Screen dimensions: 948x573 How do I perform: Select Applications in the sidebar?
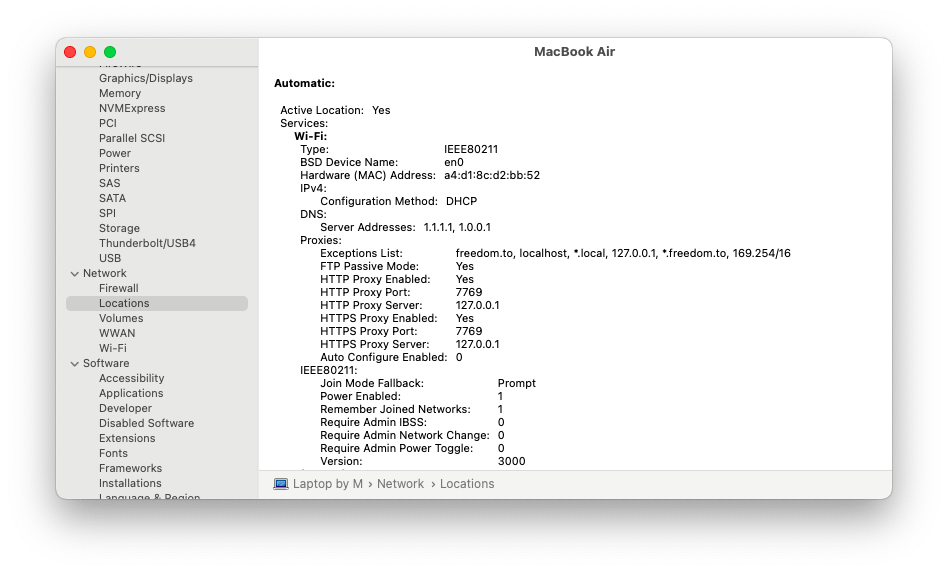point(131,393)
